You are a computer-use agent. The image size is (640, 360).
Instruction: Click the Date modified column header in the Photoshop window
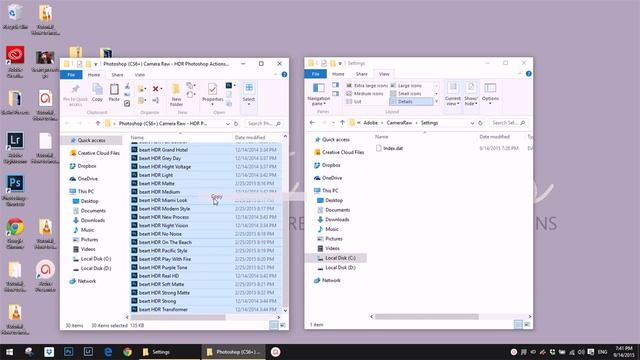coord(250,138)
